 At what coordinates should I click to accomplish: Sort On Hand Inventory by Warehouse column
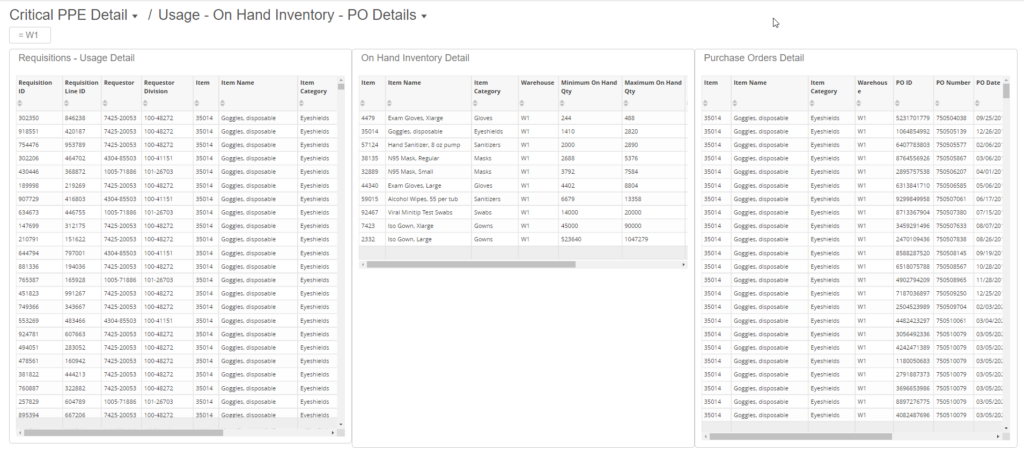pos(522,103)
